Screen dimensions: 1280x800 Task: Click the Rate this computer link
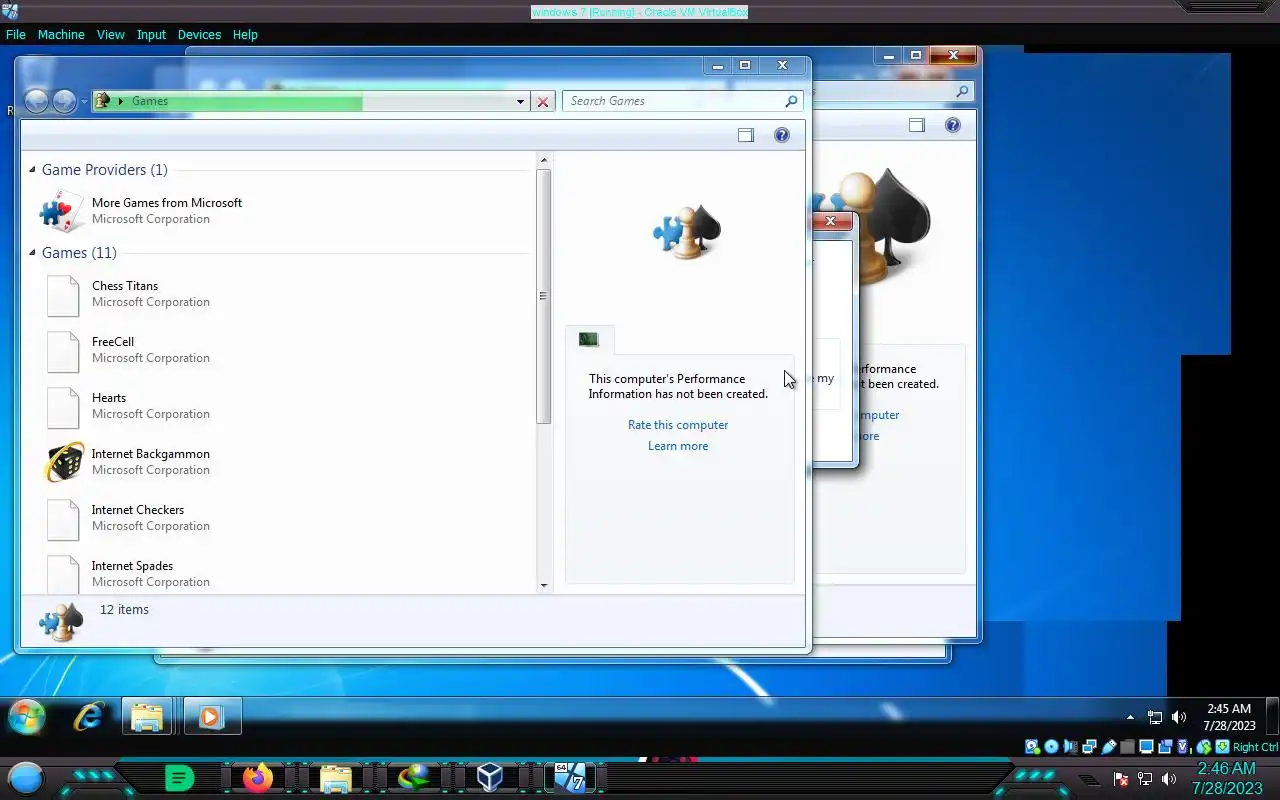[x=678, y=425]
